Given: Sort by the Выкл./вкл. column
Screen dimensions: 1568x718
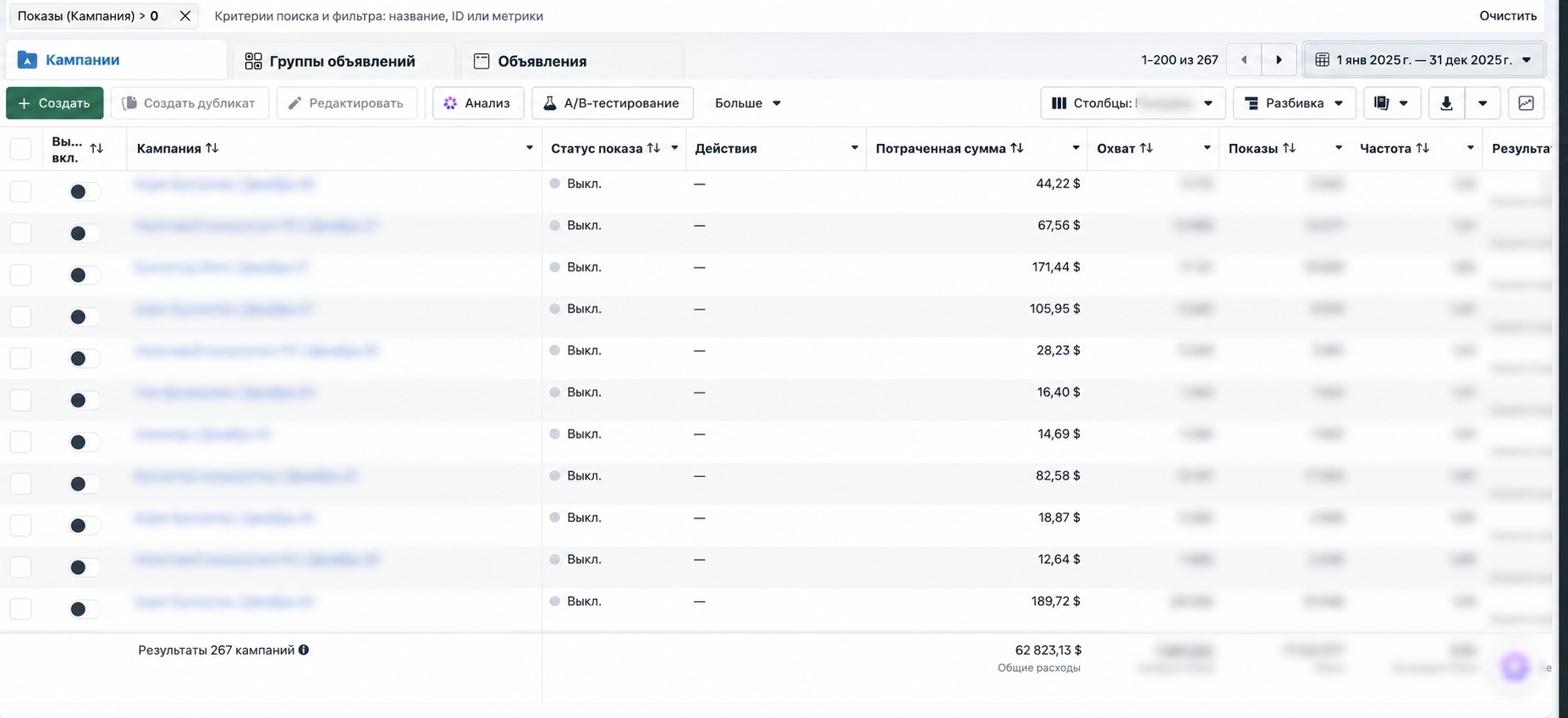Looking at the screenshot, I should [96, 148].
